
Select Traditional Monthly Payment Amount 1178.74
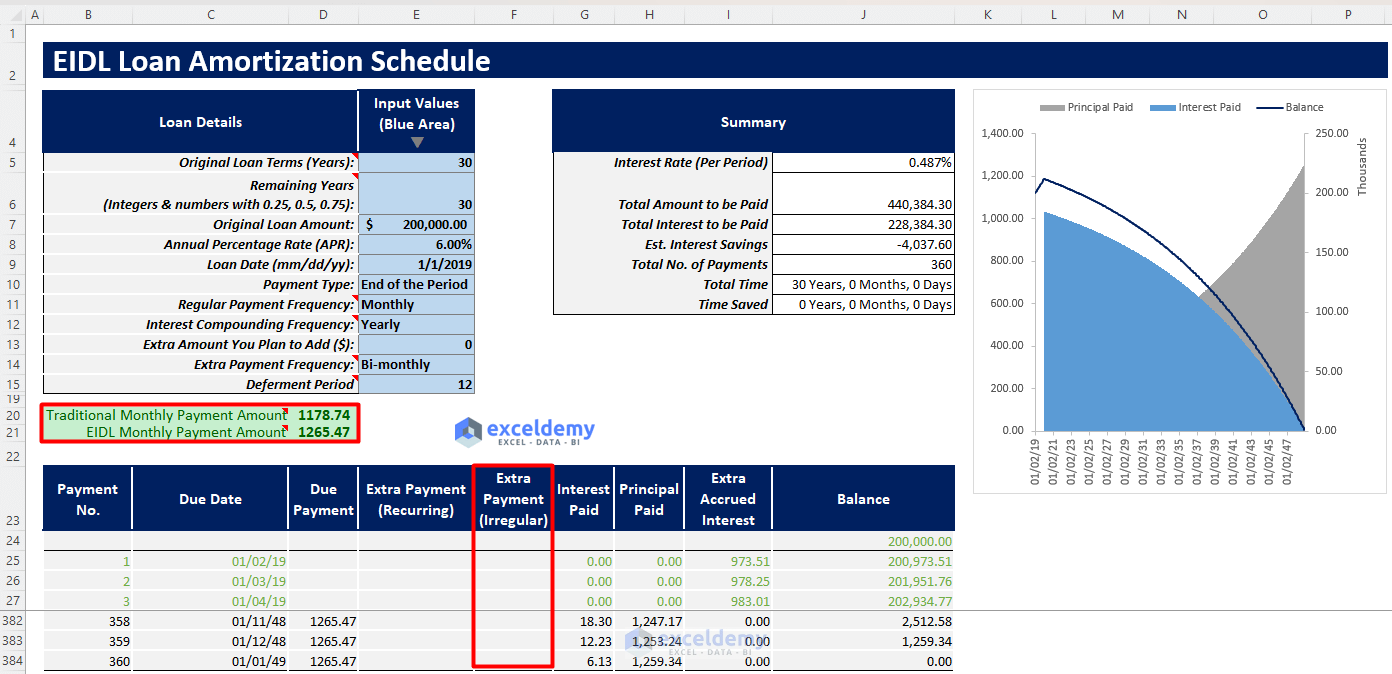[324, 415]
